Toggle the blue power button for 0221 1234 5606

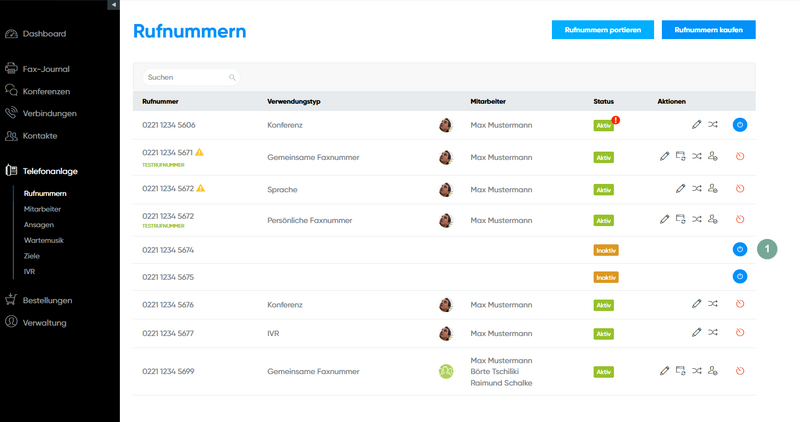pyautogui.click(x=740, y=125)
